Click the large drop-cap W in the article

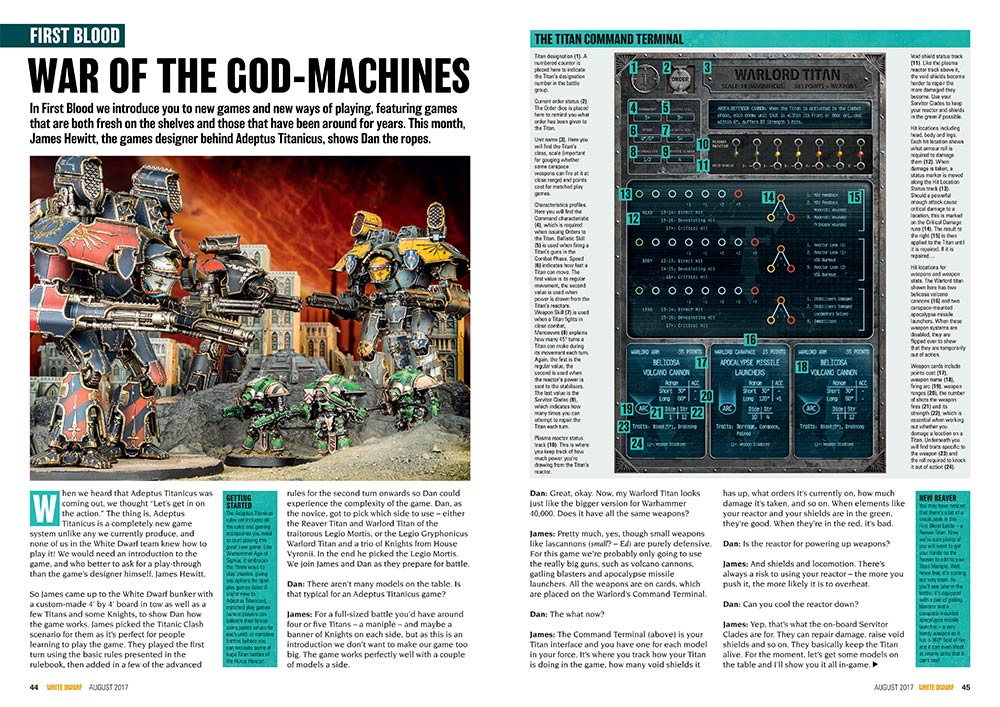coord(45,508)
